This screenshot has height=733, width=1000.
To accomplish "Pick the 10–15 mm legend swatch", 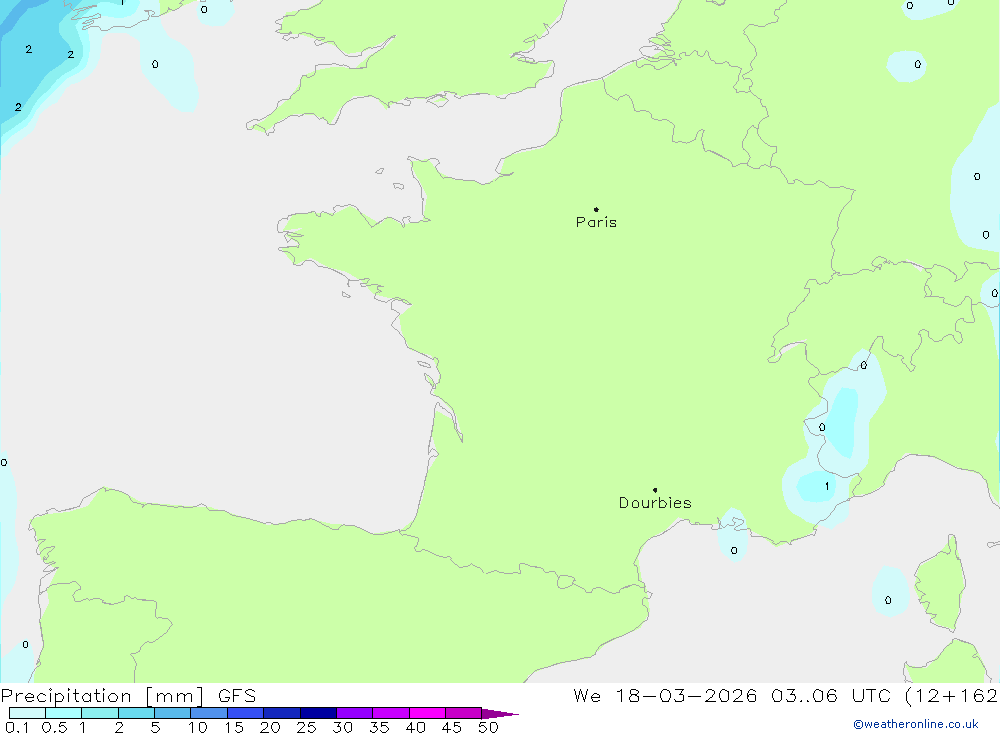I will click(x=209, y=713).
